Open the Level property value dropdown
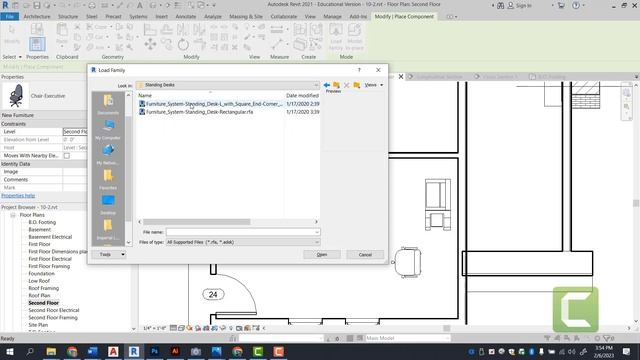Image resolution: width=640 pixels, height=360 pixels. (75, 131)
